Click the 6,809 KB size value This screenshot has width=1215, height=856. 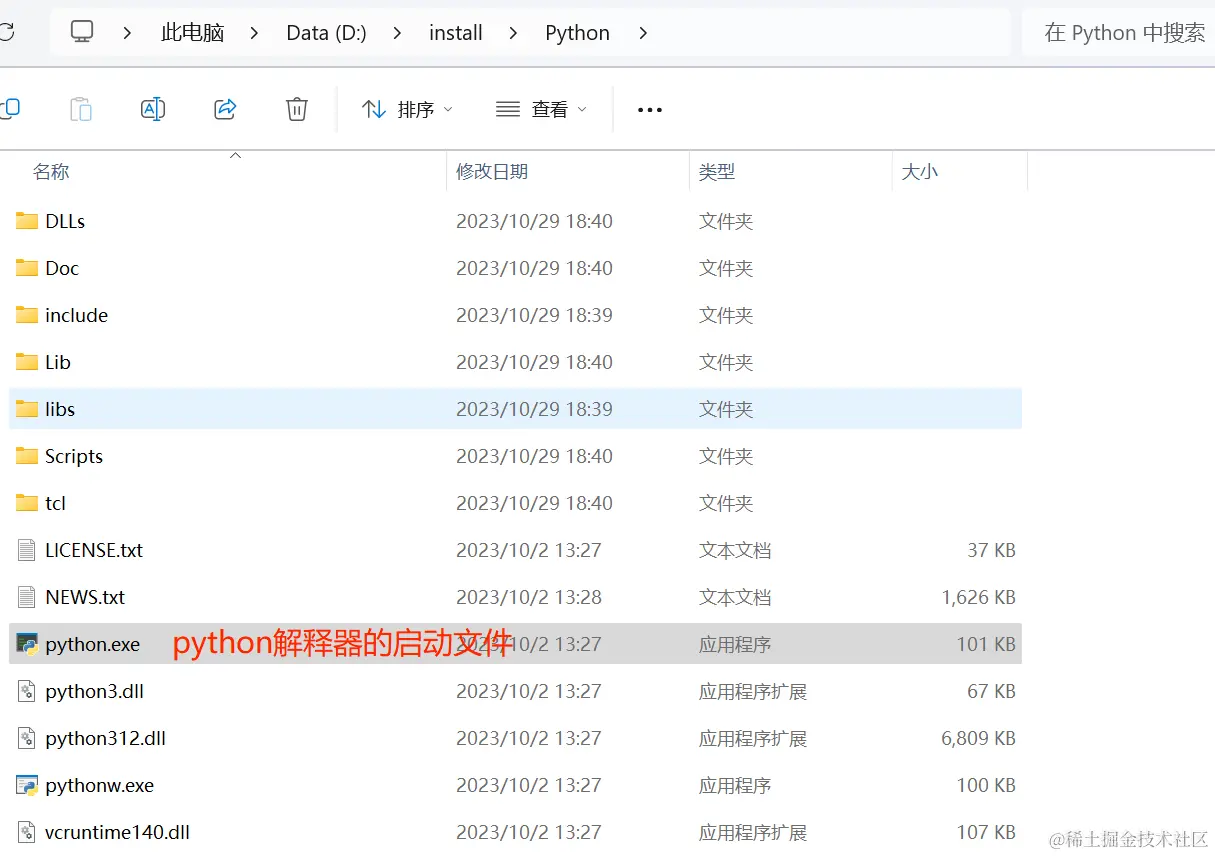(x=978, y=738)
